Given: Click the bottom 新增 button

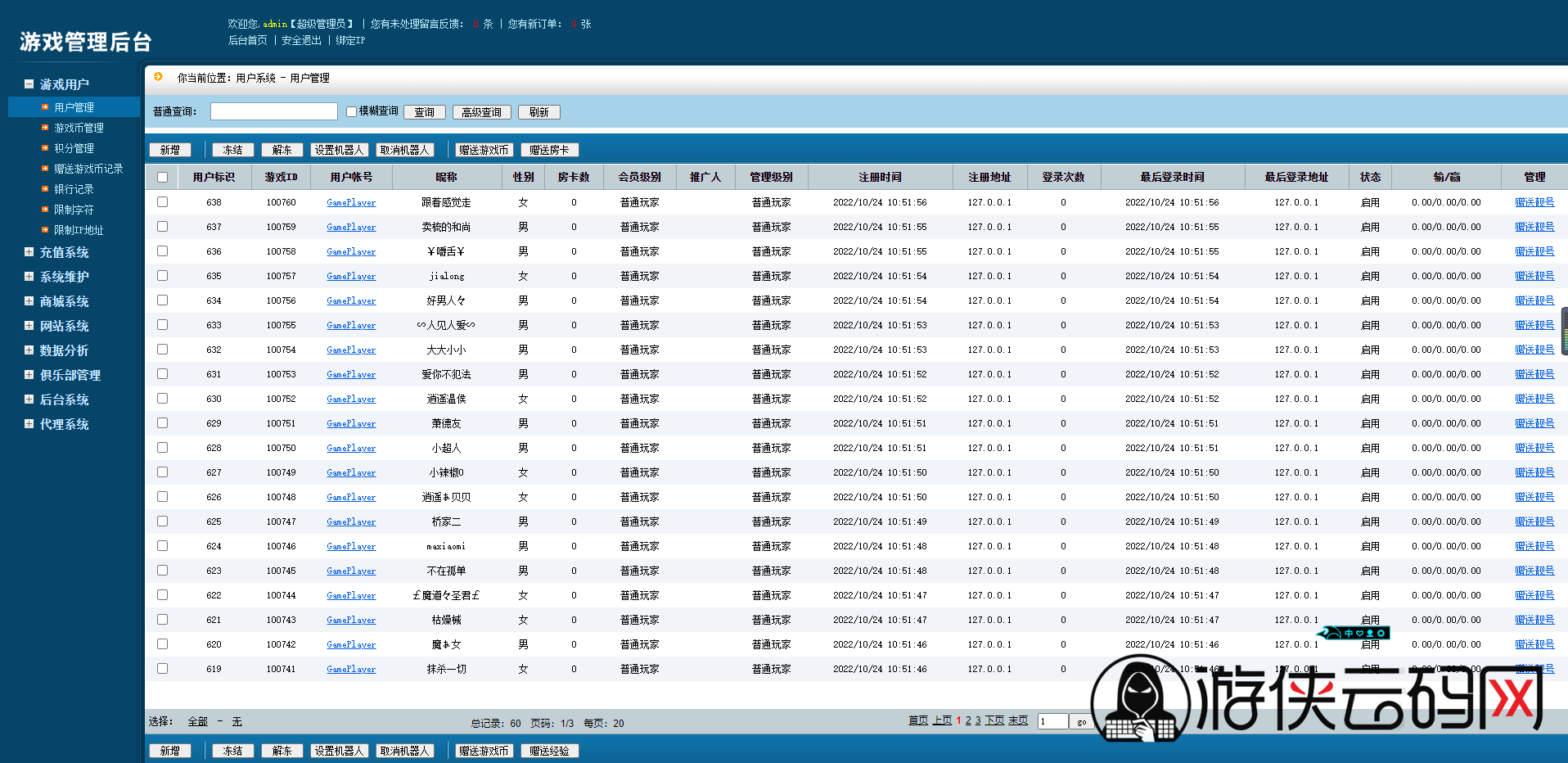Looking at the screenshot, I should click(x=170, y=751).
